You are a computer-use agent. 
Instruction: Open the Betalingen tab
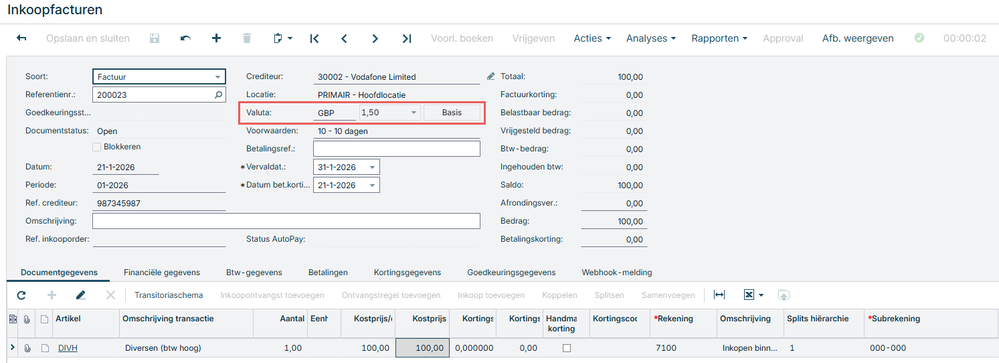click(x=328, y=272)
